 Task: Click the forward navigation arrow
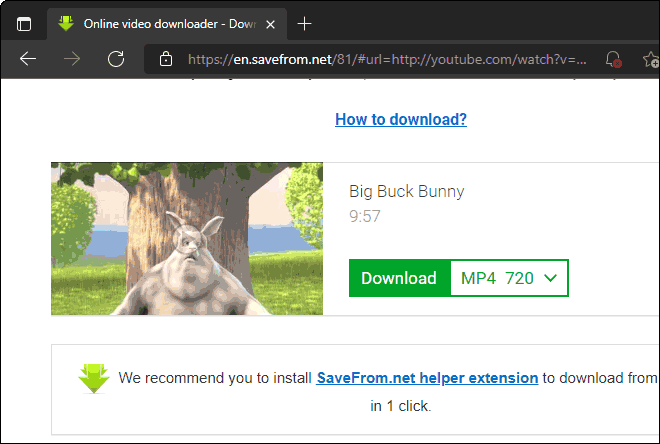[72, 59]
